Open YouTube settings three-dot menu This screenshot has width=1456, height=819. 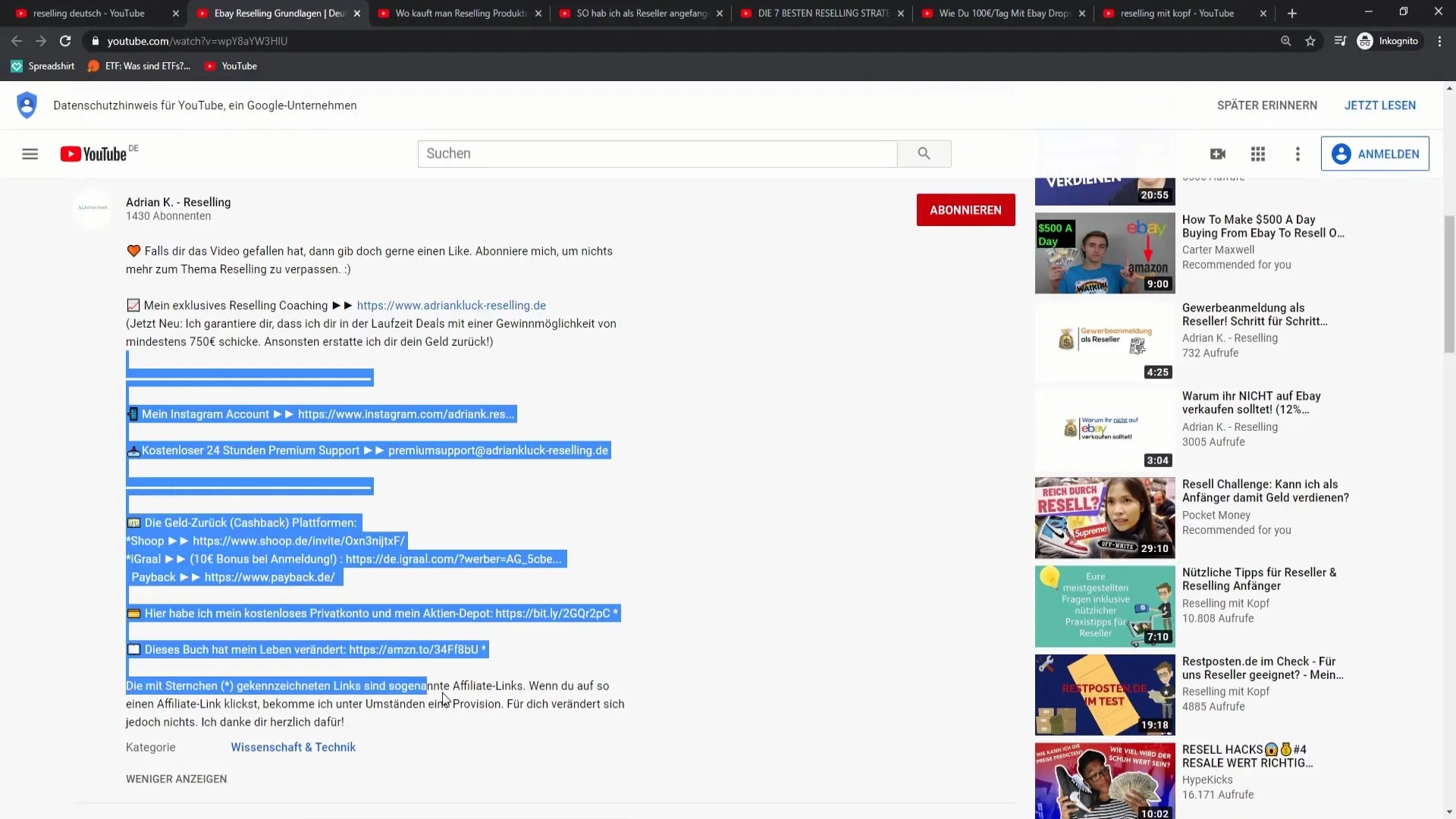pos(1298,154)
